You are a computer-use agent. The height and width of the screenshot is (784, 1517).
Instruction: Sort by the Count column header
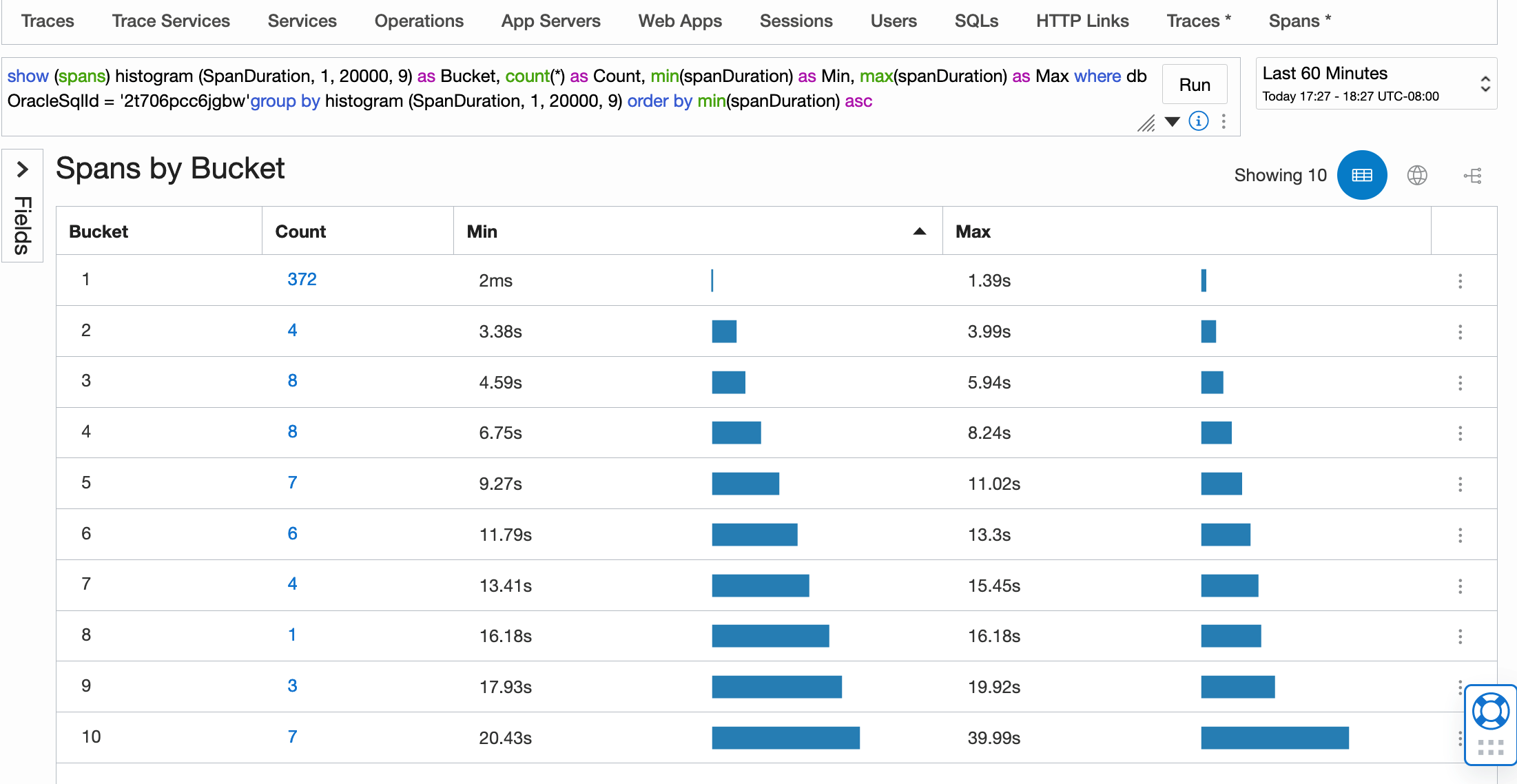[300, 231]
